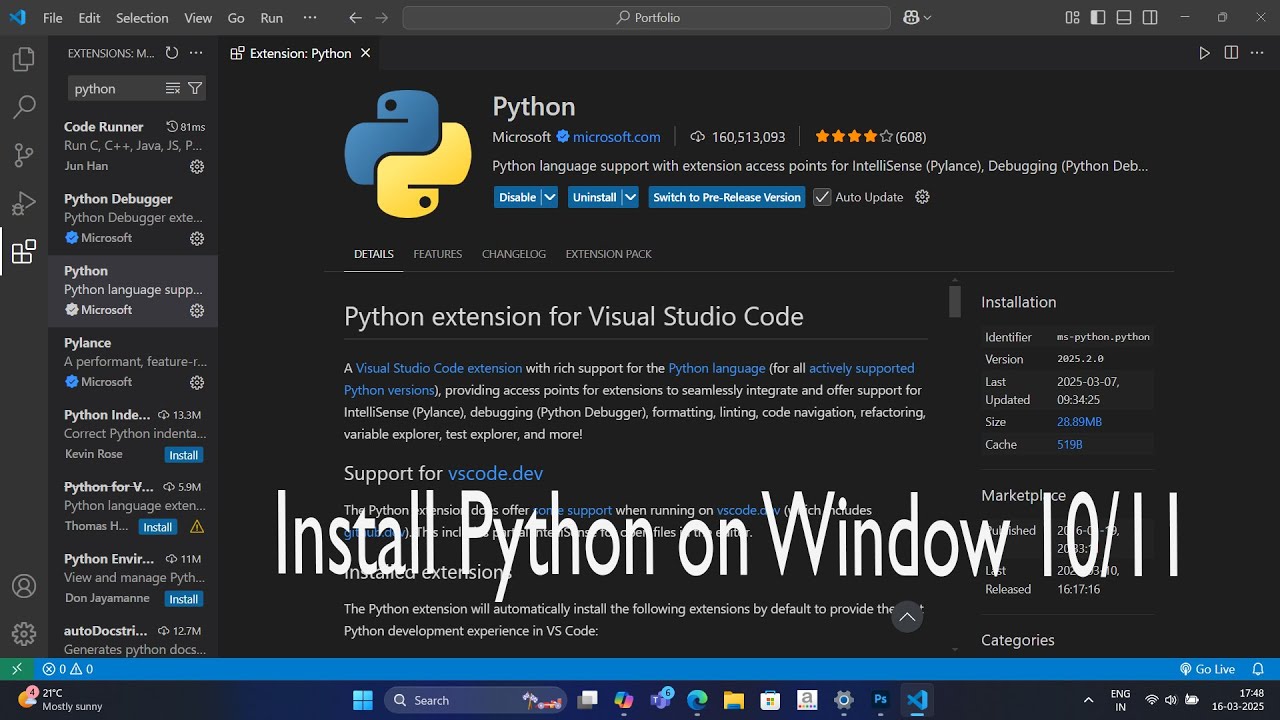Screen dimensions: 1280x720
Task: Open extensions view more actions menu
Action: point(196,53)
